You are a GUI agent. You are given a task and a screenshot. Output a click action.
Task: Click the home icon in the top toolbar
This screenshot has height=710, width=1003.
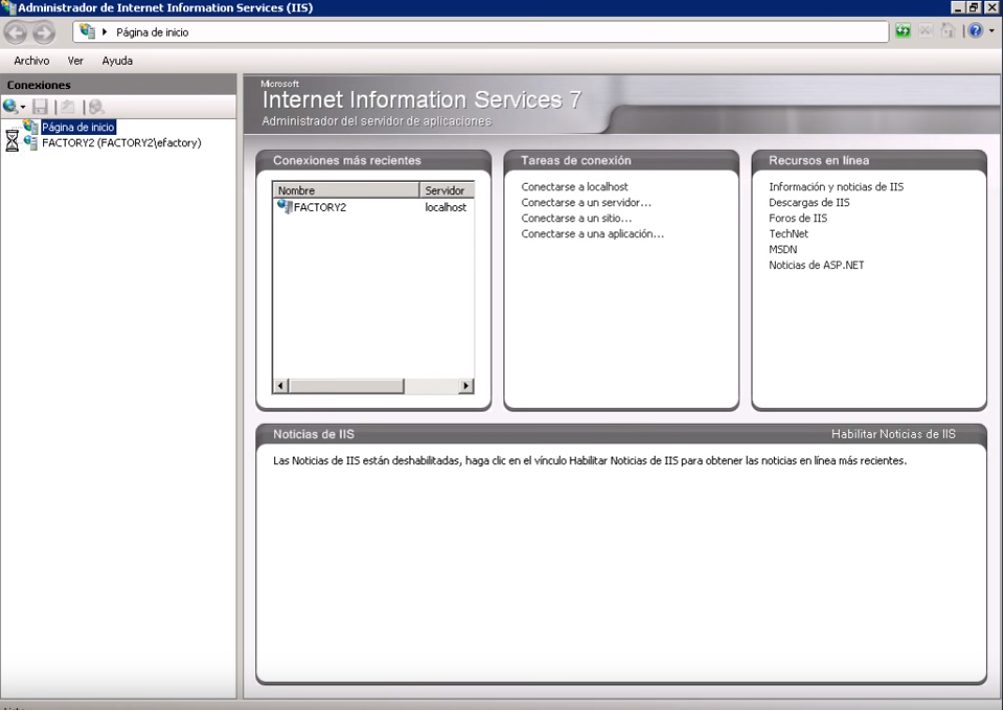pyautogui.click(x=946, y=31)
